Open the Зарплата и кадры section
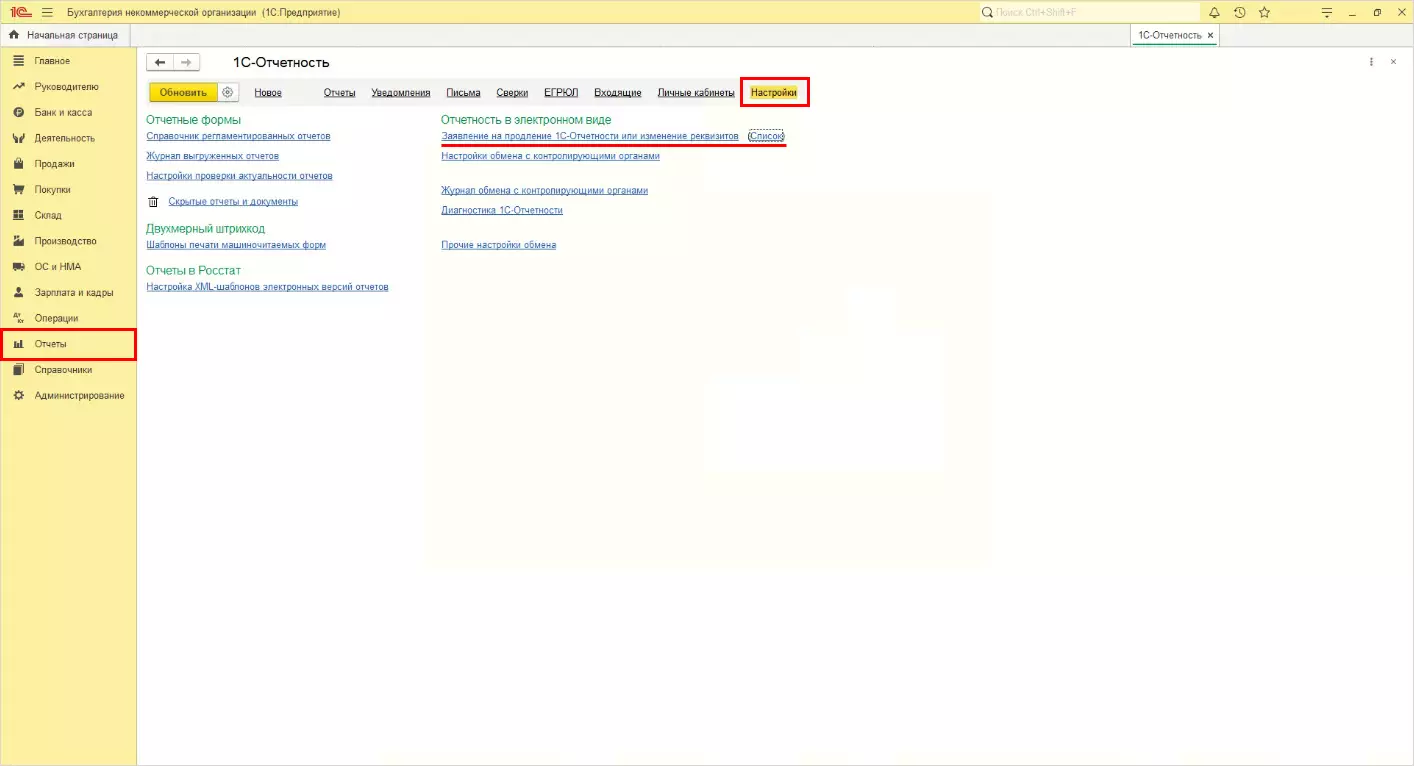The width and height of the screenshot is (1414, 766). tap(68, 293)
